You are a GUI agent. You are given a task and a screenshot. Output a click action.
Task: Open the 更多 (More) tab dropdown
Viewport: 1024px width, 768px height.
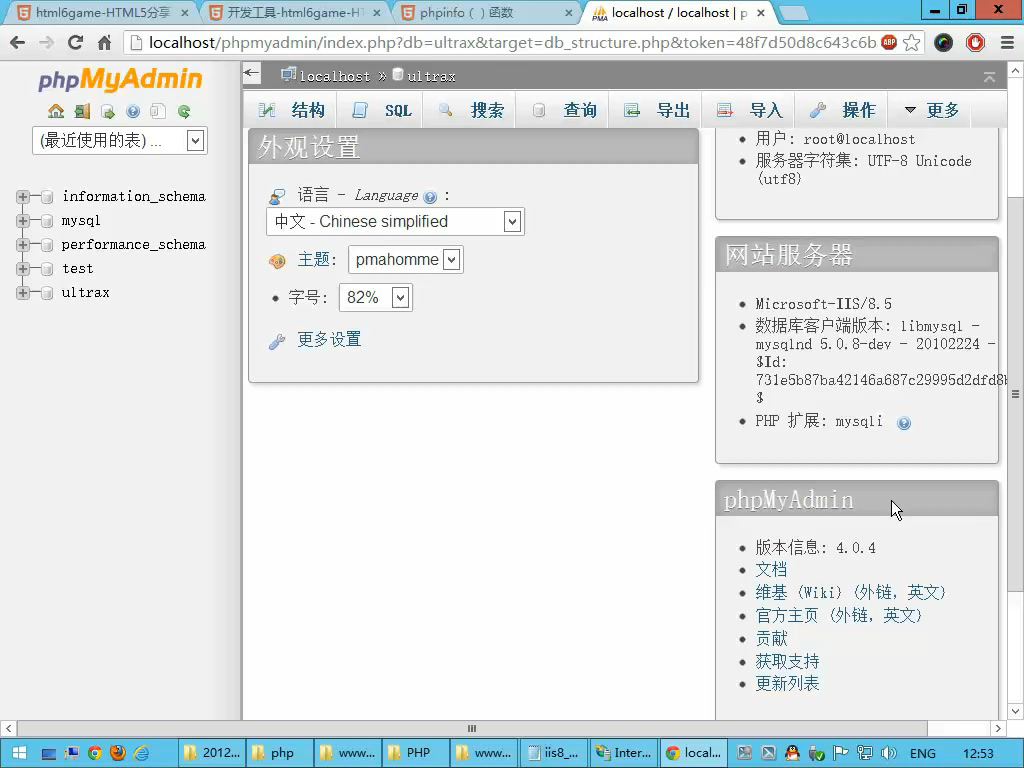tap(931, 110)
